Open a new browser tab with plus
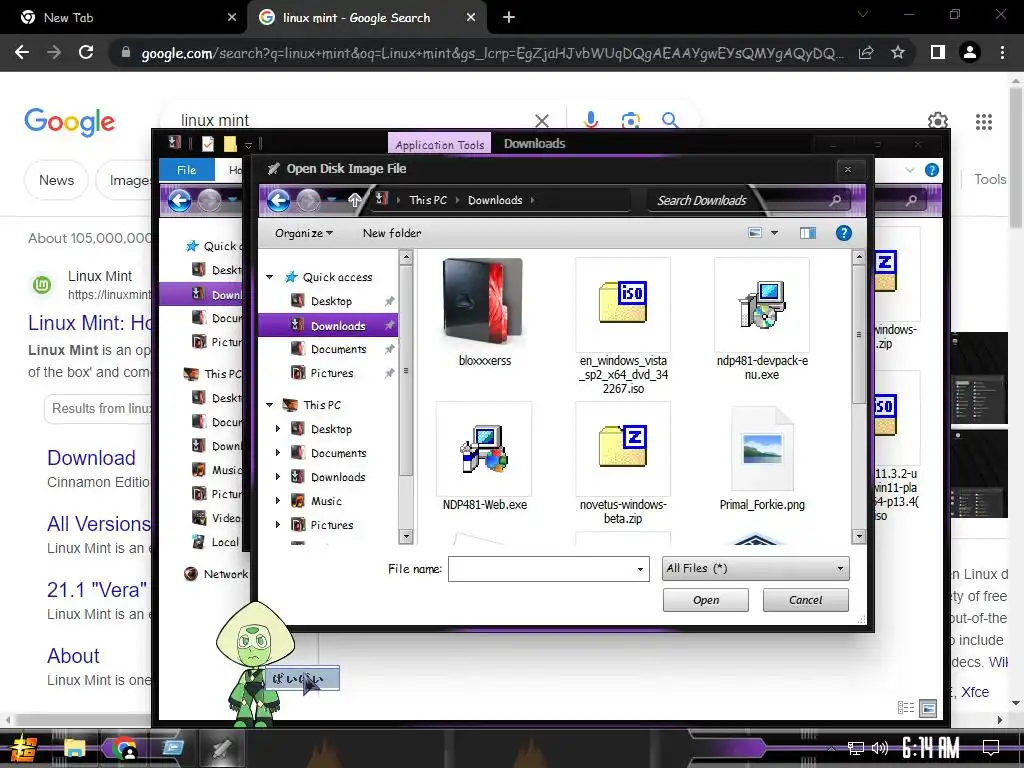Image resolution: width=1024 pixels, height=768 pixels. (x=509, y=18)
